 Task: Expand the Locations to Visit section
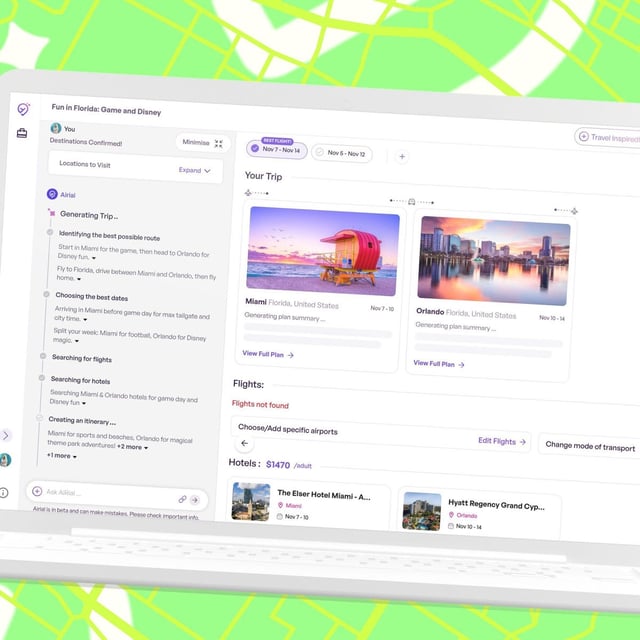[195, 170]
